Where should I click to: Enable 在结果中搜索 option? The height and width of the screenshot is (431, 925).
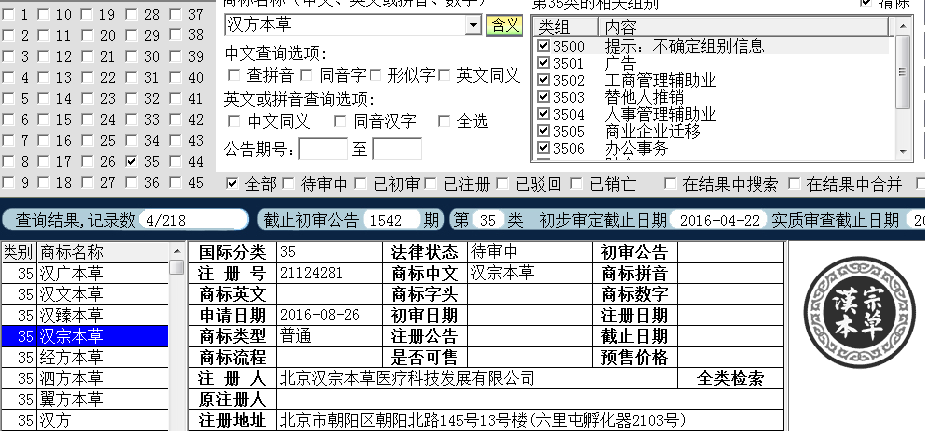click(670, 184)
